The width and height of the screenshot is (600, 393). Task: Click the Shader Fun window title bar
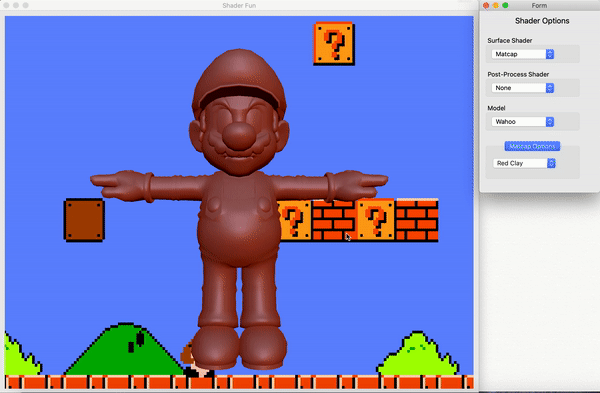click(239, 5)
